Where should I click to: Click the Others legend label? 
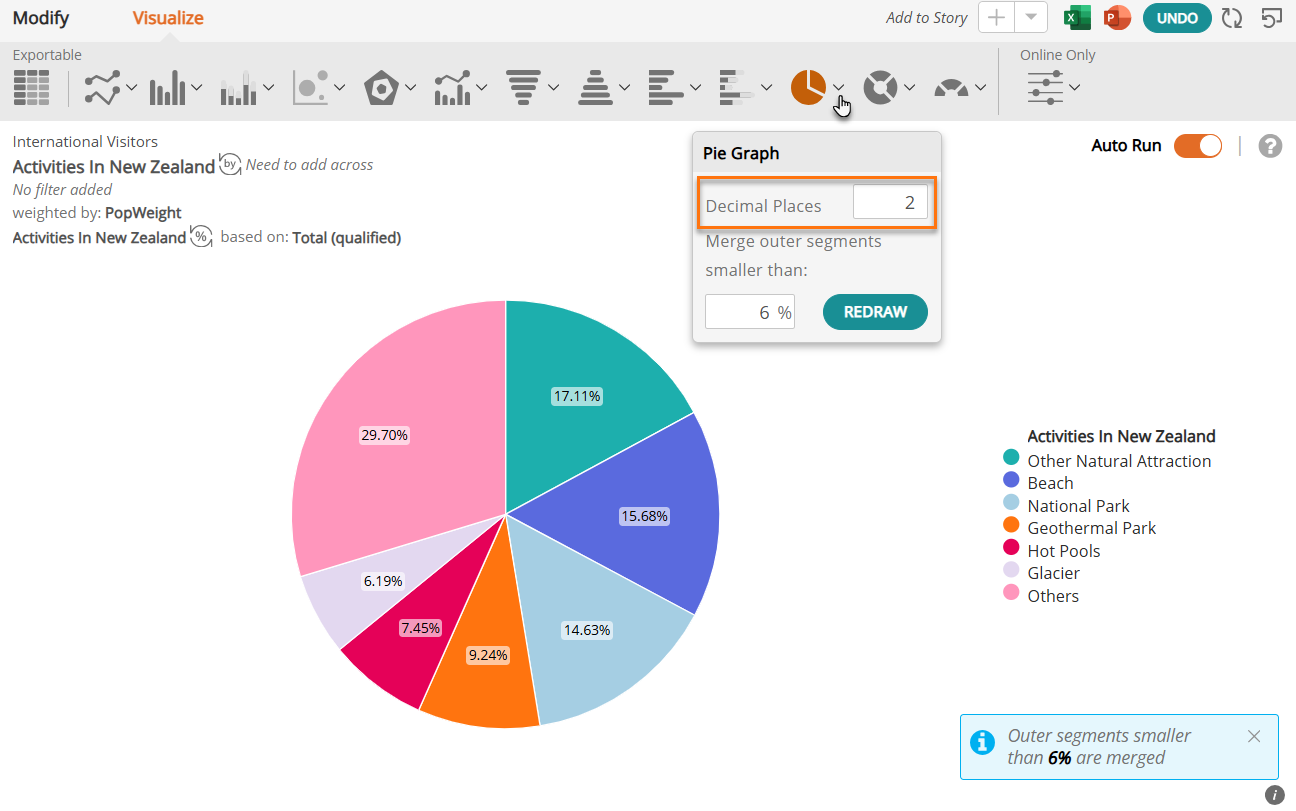click(x=1053, y=596)
